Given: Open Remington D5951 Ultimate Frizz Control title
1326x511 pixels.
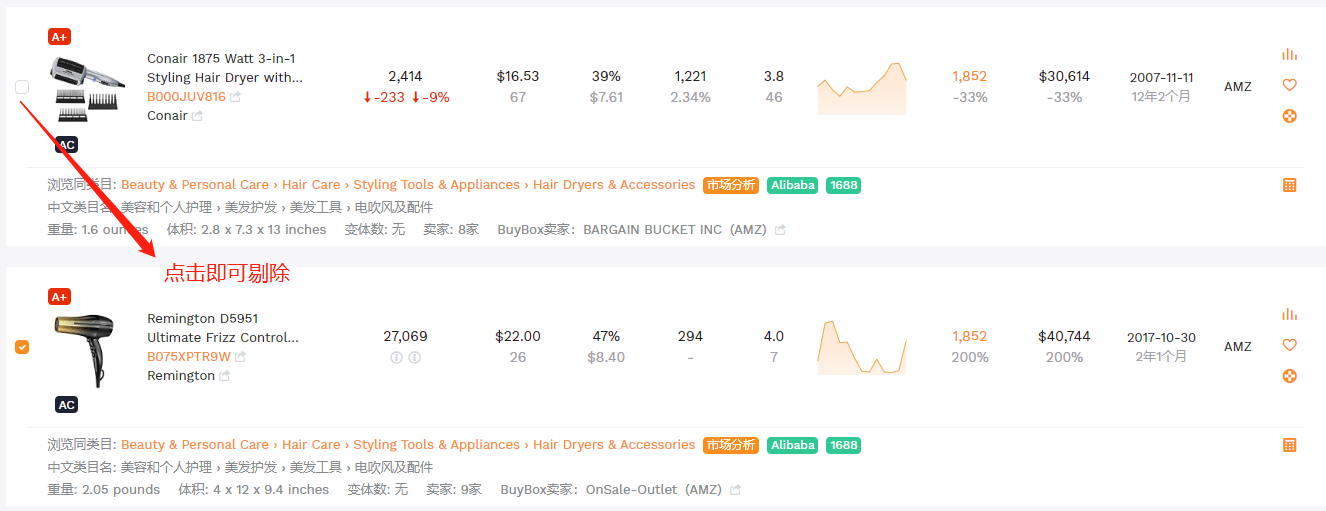Looking at the screenshot, I should click(222, 328).
